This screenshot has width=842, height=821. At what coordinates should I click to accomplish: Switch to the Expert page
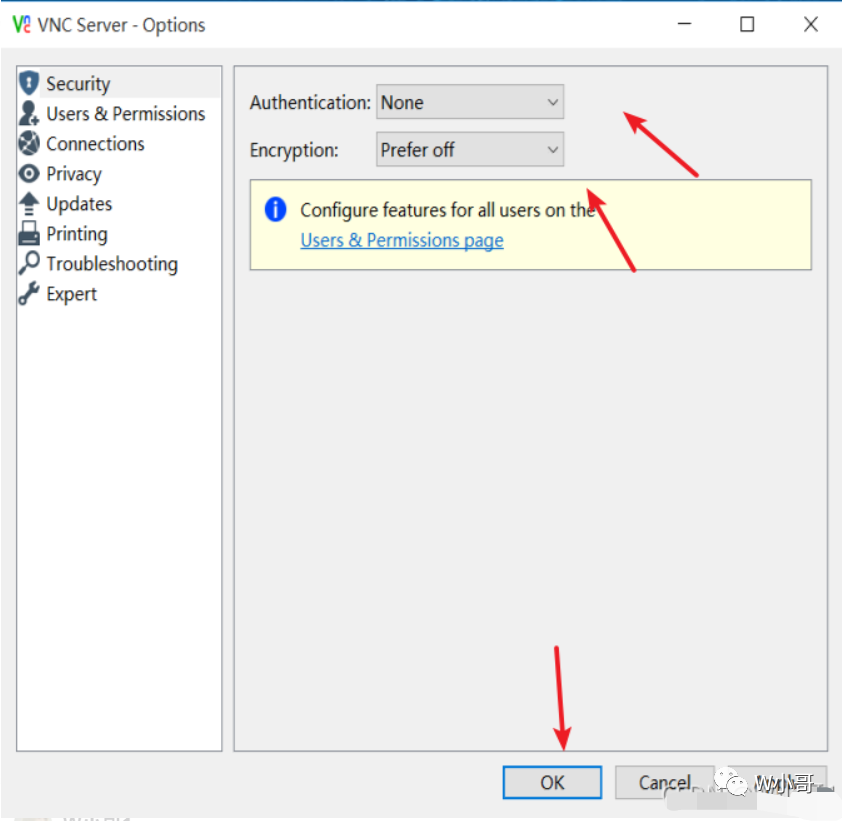[x=119, y=294]
